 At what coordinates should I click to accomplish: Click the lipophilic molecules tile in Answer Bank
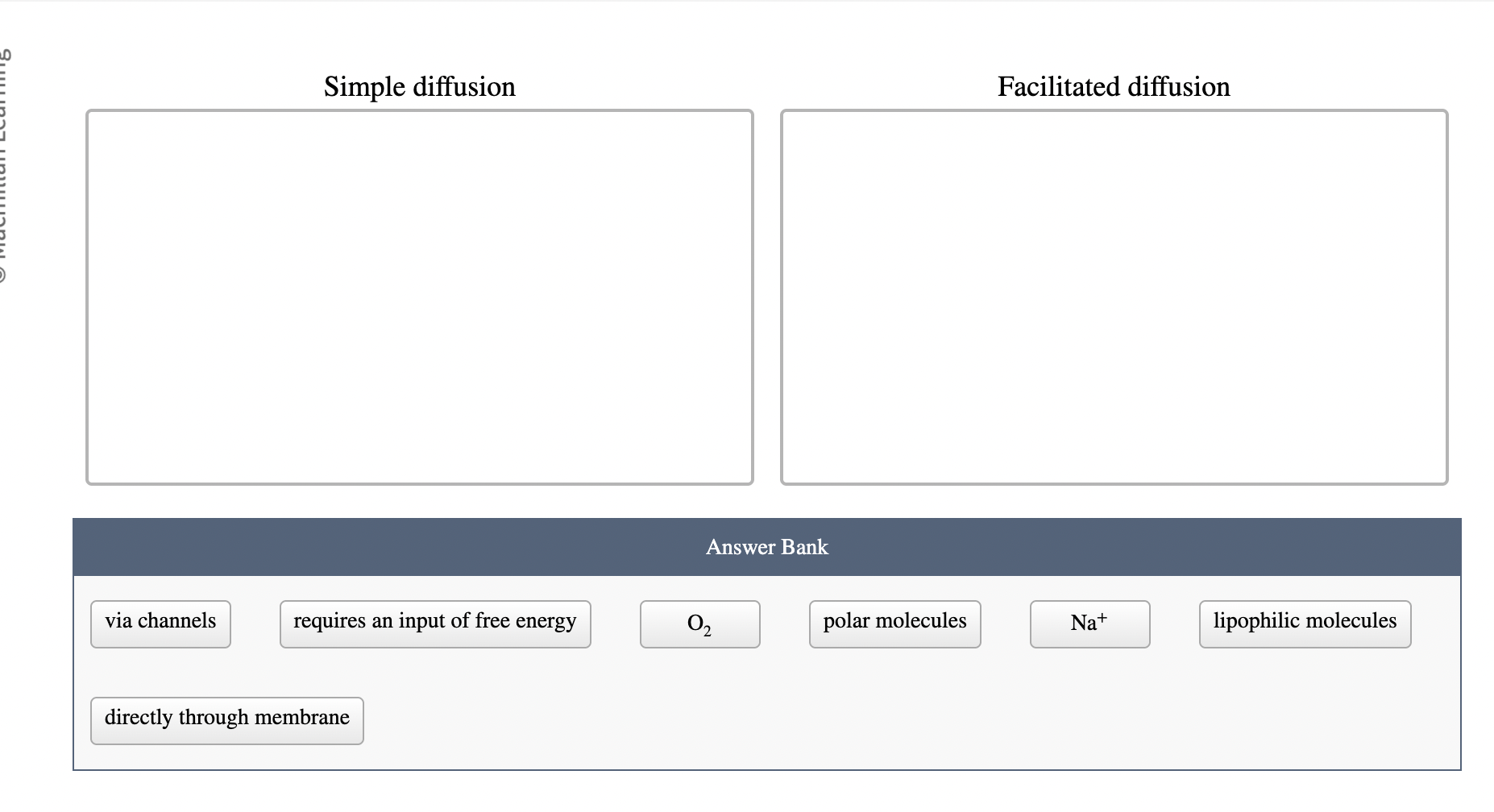(x=1305, y=621)
